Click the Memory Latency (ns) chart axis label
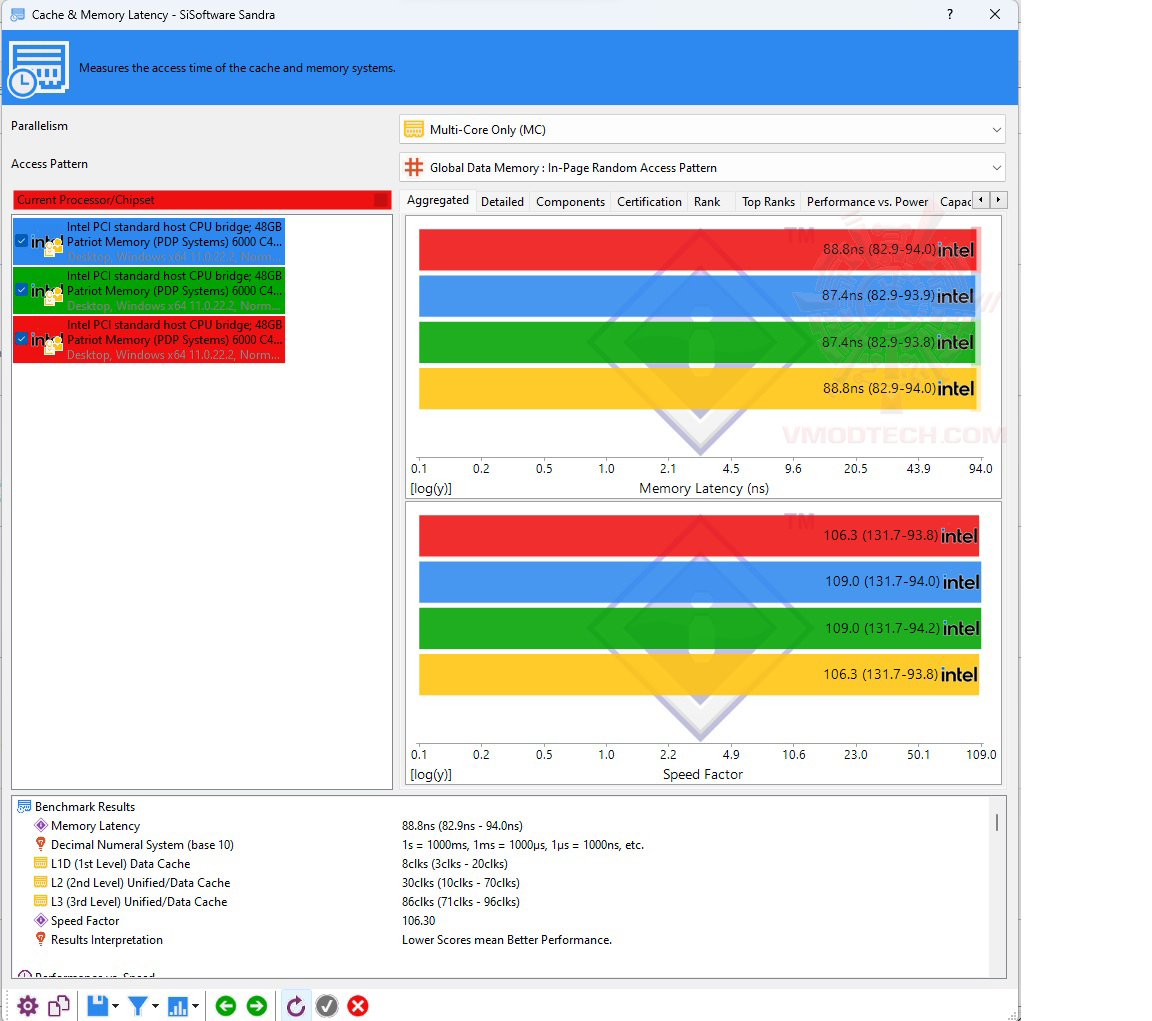This screenshot has height=1021, width=1152. [x=704, y=488]
